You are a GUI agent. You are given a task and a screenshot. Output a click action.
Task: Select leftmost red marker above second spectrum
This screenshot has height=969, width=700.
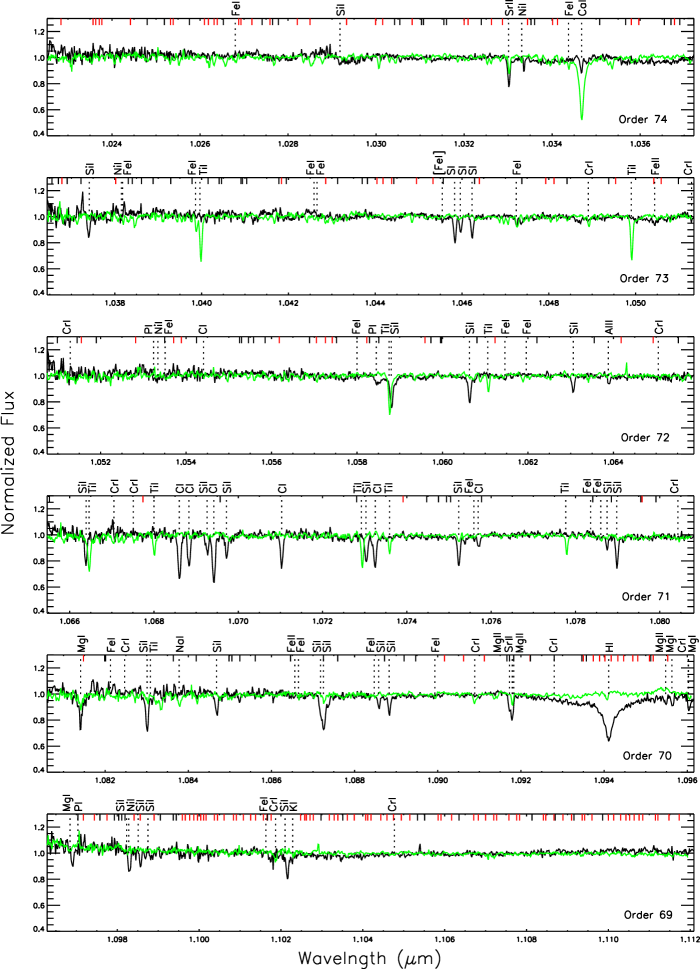[62, 181]
